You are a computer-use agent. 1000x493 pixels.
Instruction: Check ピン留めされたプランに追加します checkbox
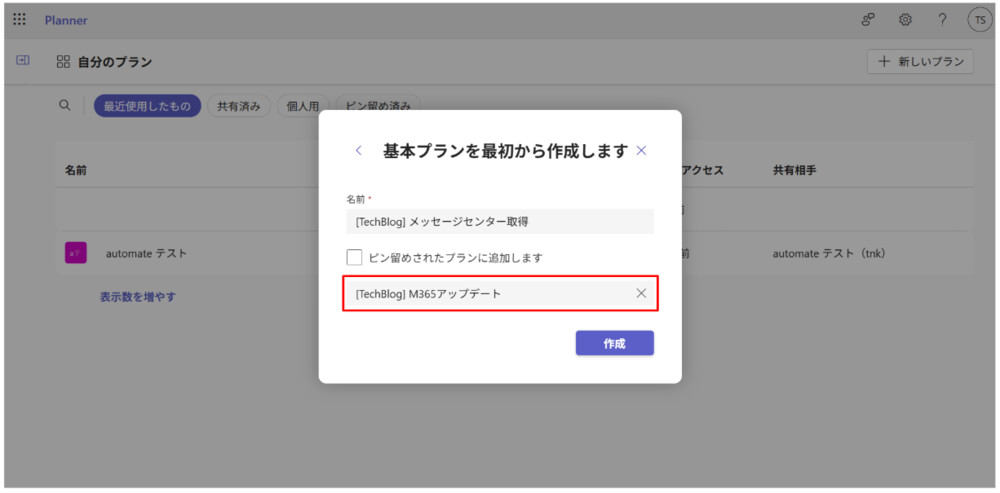pyautogui.click(x=354, y=258)
